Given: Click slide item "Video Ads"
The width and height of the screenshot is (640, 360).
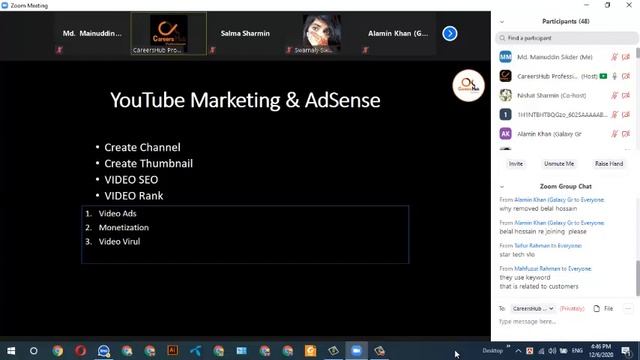Looking at the screenshot, I should pyautogui.click(x=118, y=213).
